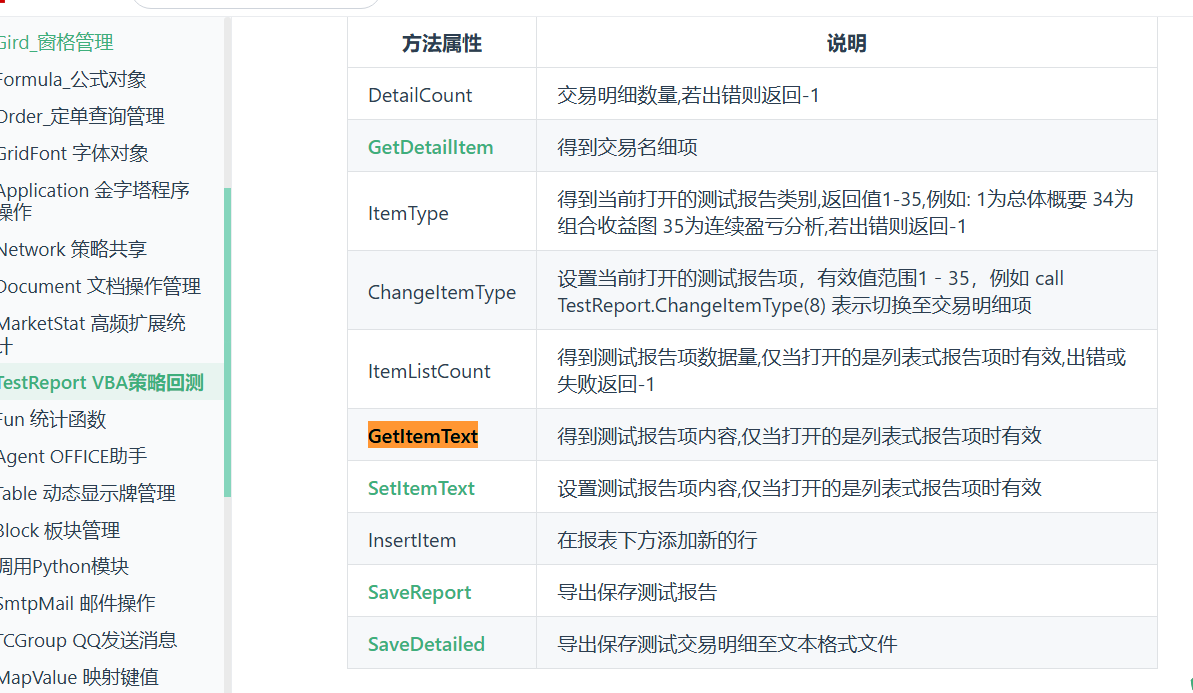Open the 调用Python模块 sidebar entry
Screen dimensions: 1193x693
(65, 567)
